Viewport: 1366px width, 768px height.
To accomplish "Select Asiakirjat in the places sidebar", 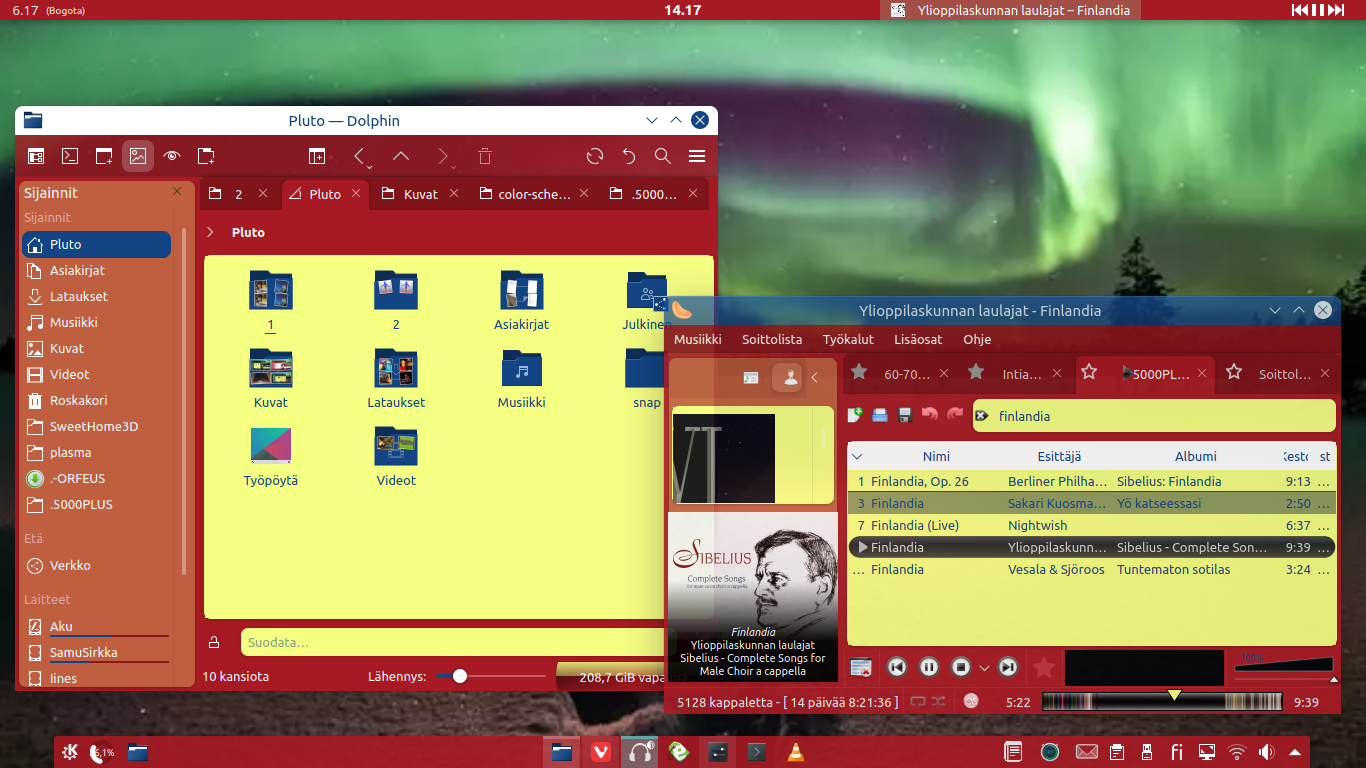I will pos(97,270).
